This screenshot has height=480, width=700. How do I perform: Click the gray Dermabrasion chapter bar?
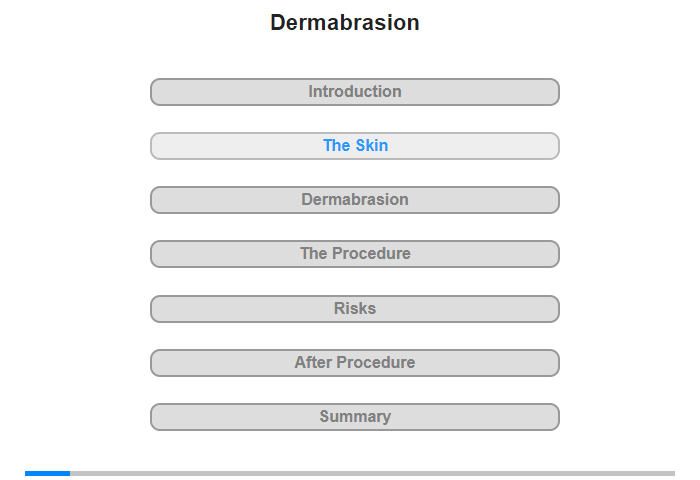tap(354, 200)
